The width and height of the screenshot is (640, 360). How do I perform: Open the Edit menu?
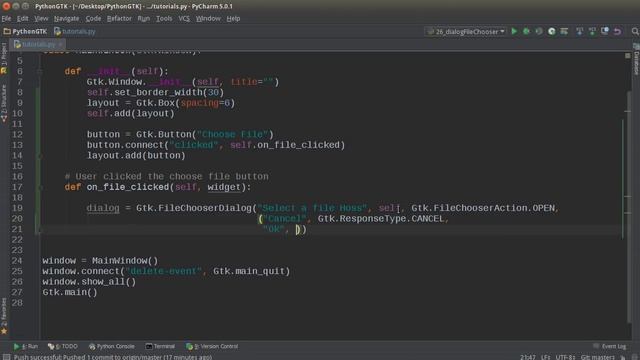pos(22,18)
